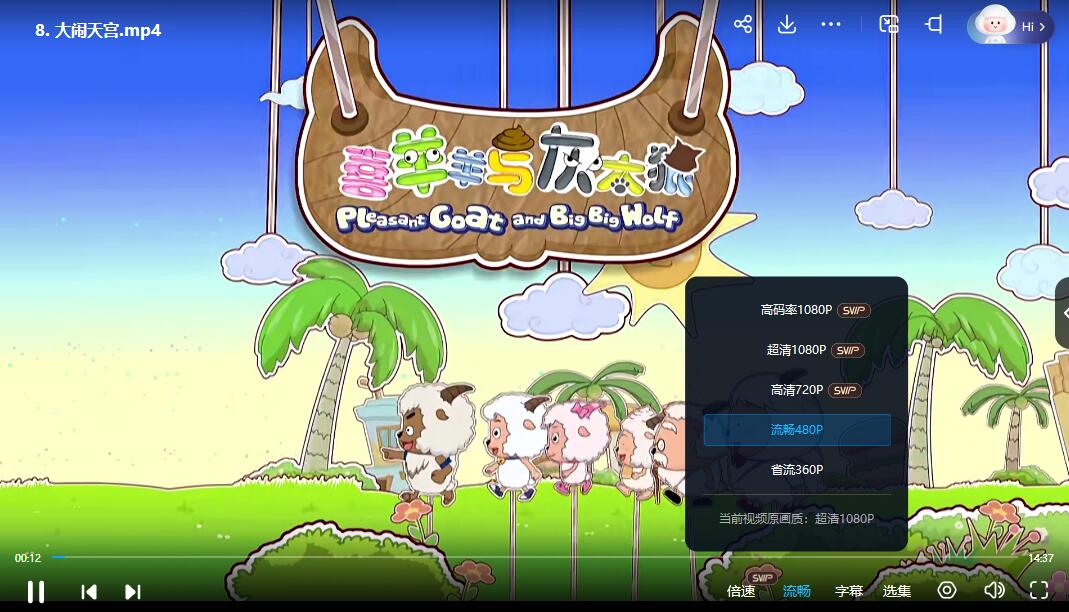Enter fullscreen mode
Image resolution: width=1069 pixels, height=612 pixels.
click(1039, 590)
